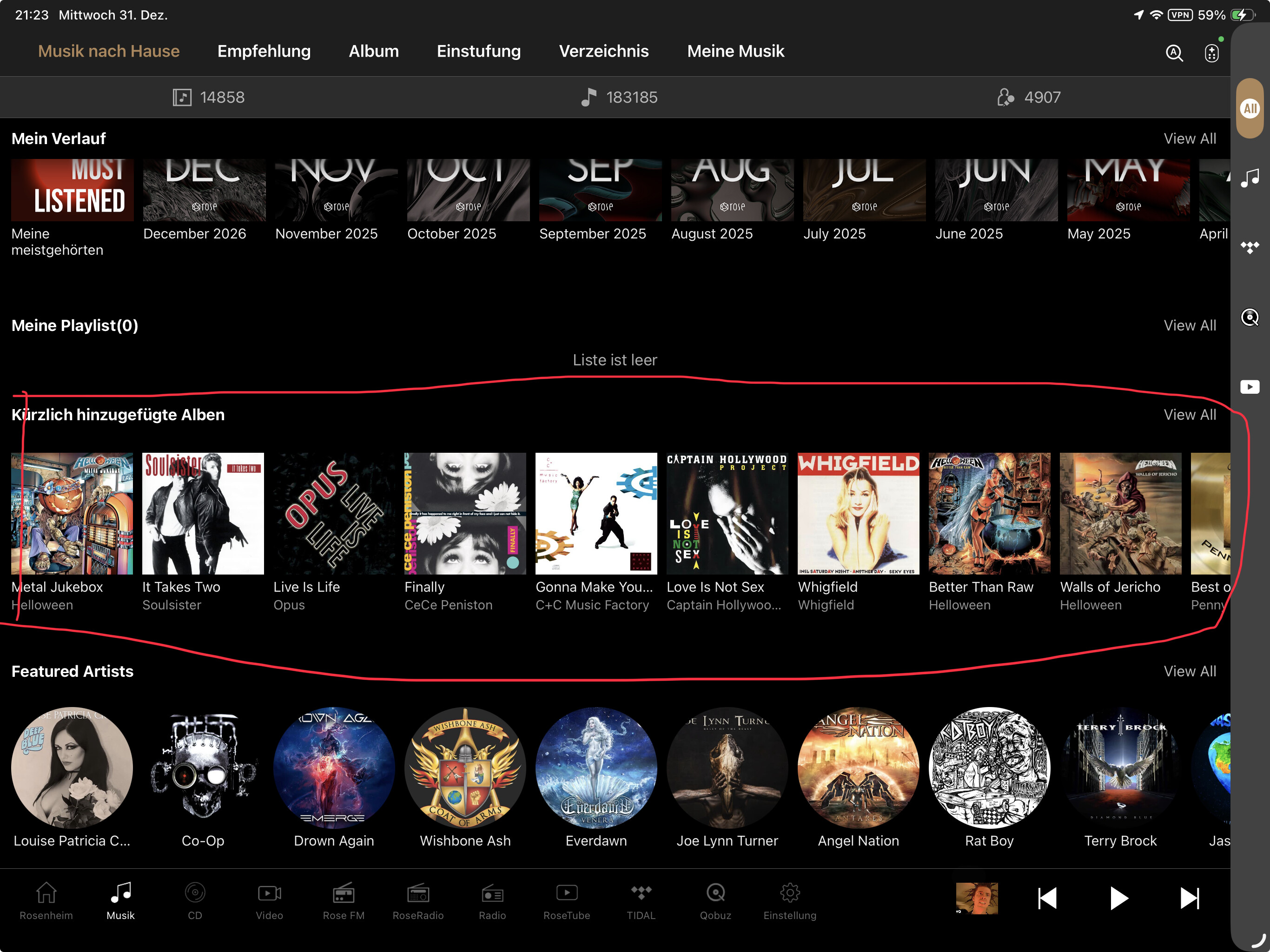Open the YouTube icon in the sidebar
The image size is (1270, 952).
pos(1250,387)
